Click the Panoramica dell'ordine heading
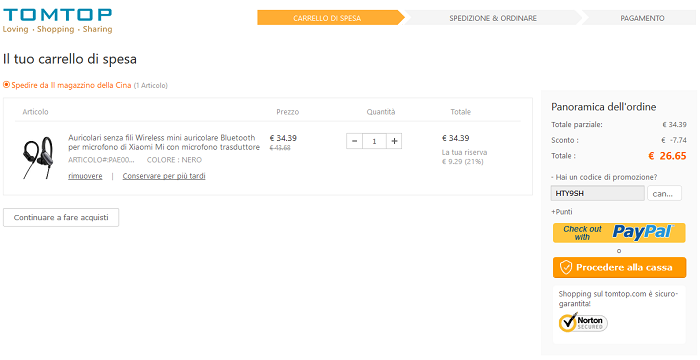 coord(604,107)
